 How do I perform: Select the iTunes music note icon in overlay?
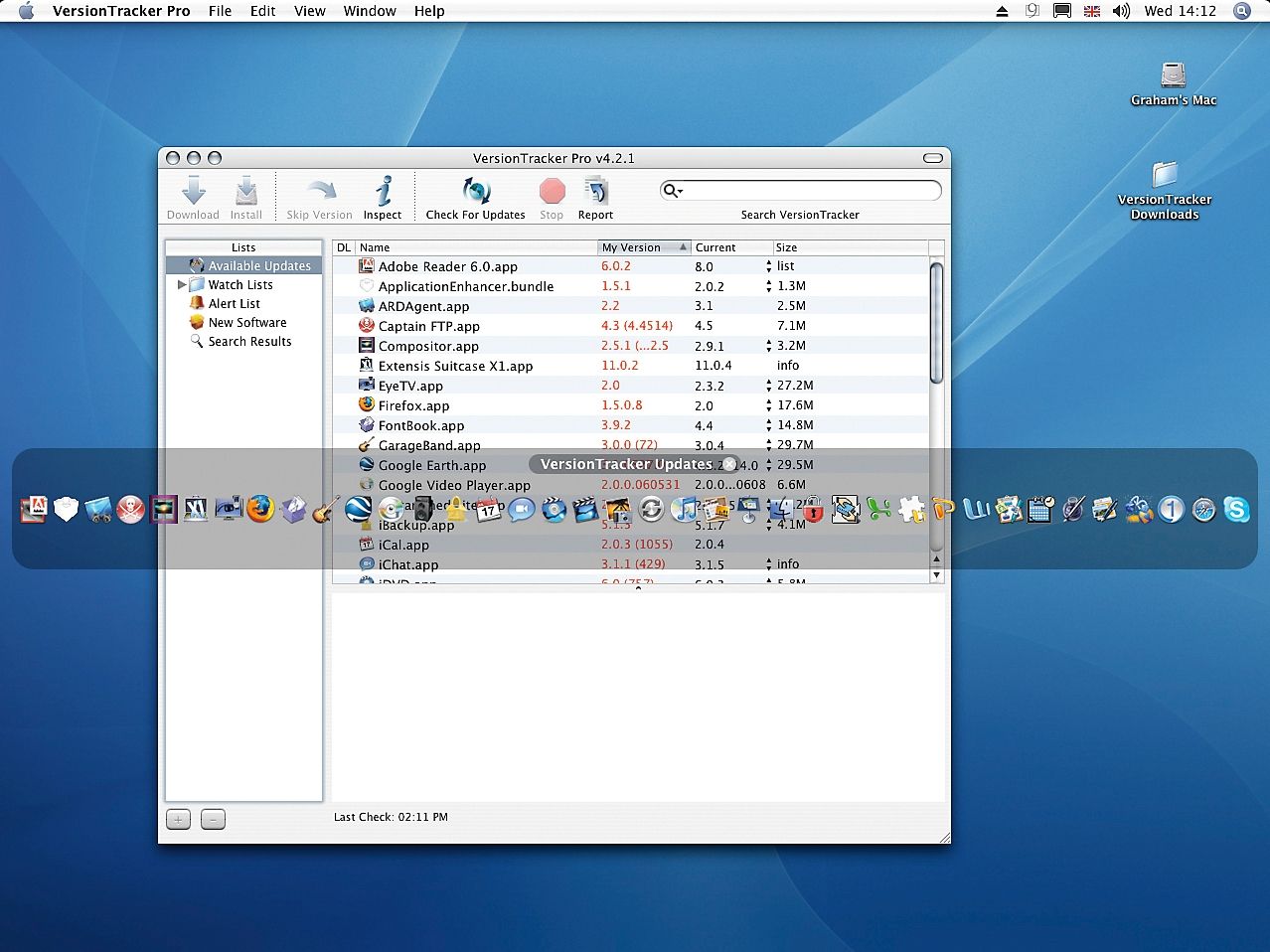click(x=684, y=510)
